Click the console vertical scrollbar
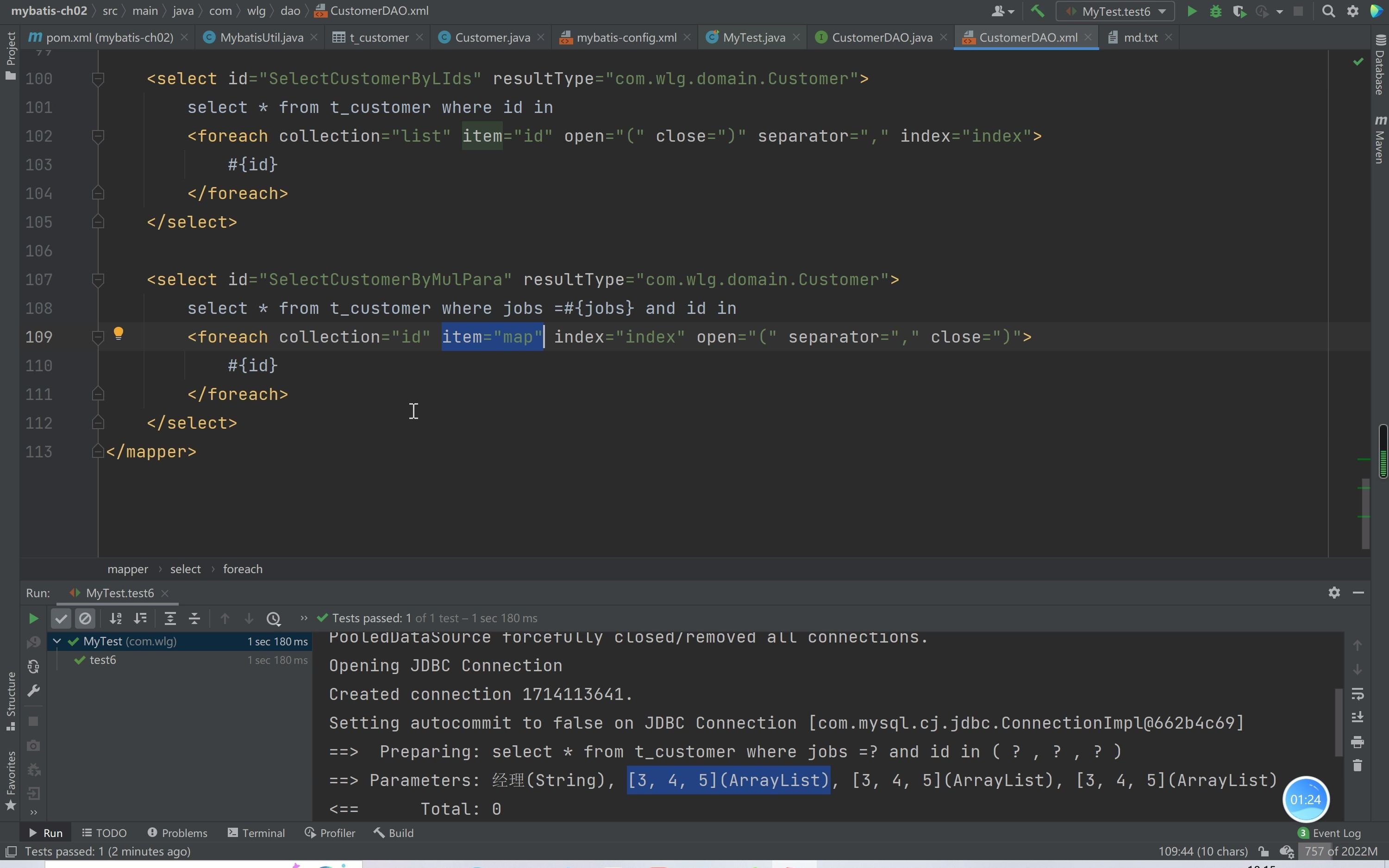Screen dimensions: 1389x868 click(1339, 722)
